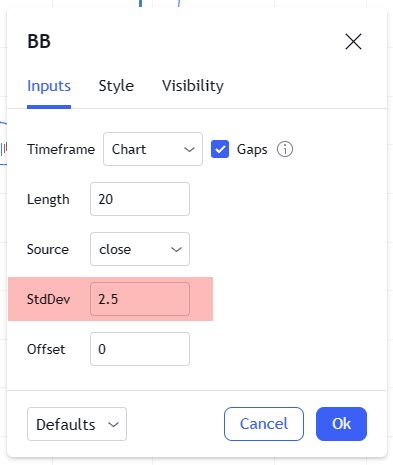This screenshot has height=465, width=393.
Task: Expand the Source close dropdown
Action: 140,249
